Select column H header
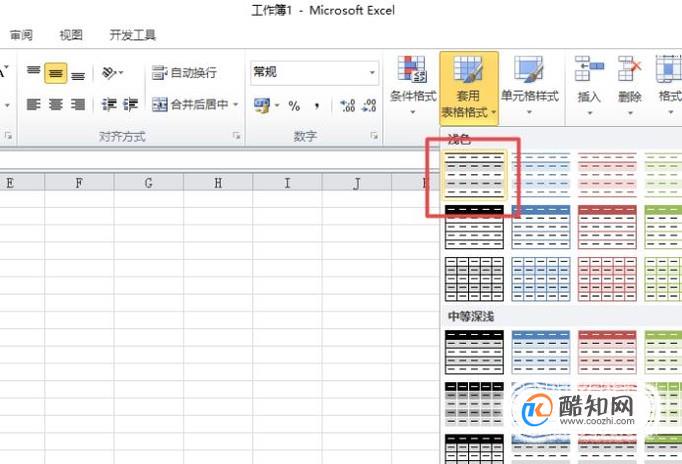 pyautogui.click(x=218, y=183)
